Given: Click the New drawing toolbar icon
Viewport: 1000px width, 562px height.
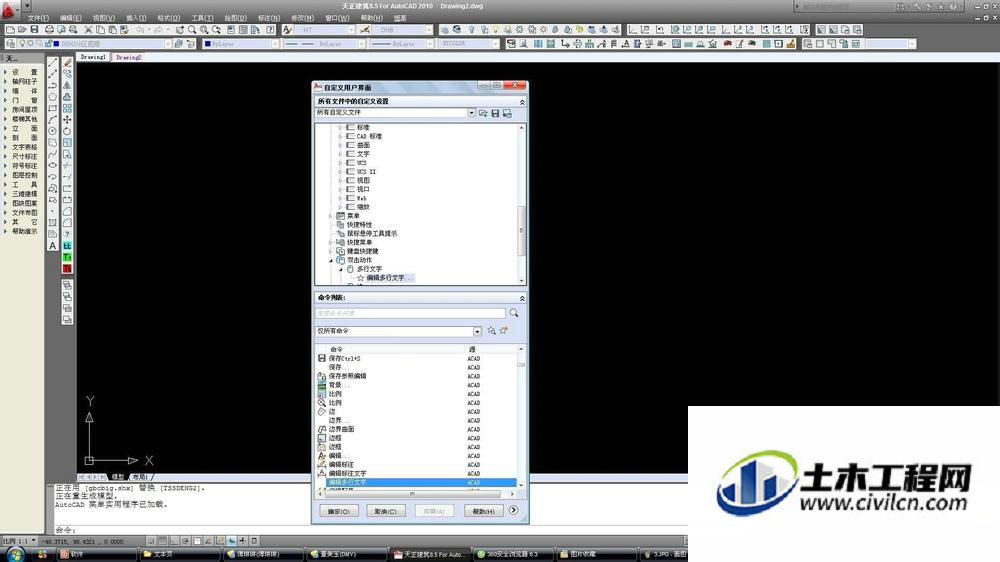Looking at the screenshot, I should tap(10, 29).
